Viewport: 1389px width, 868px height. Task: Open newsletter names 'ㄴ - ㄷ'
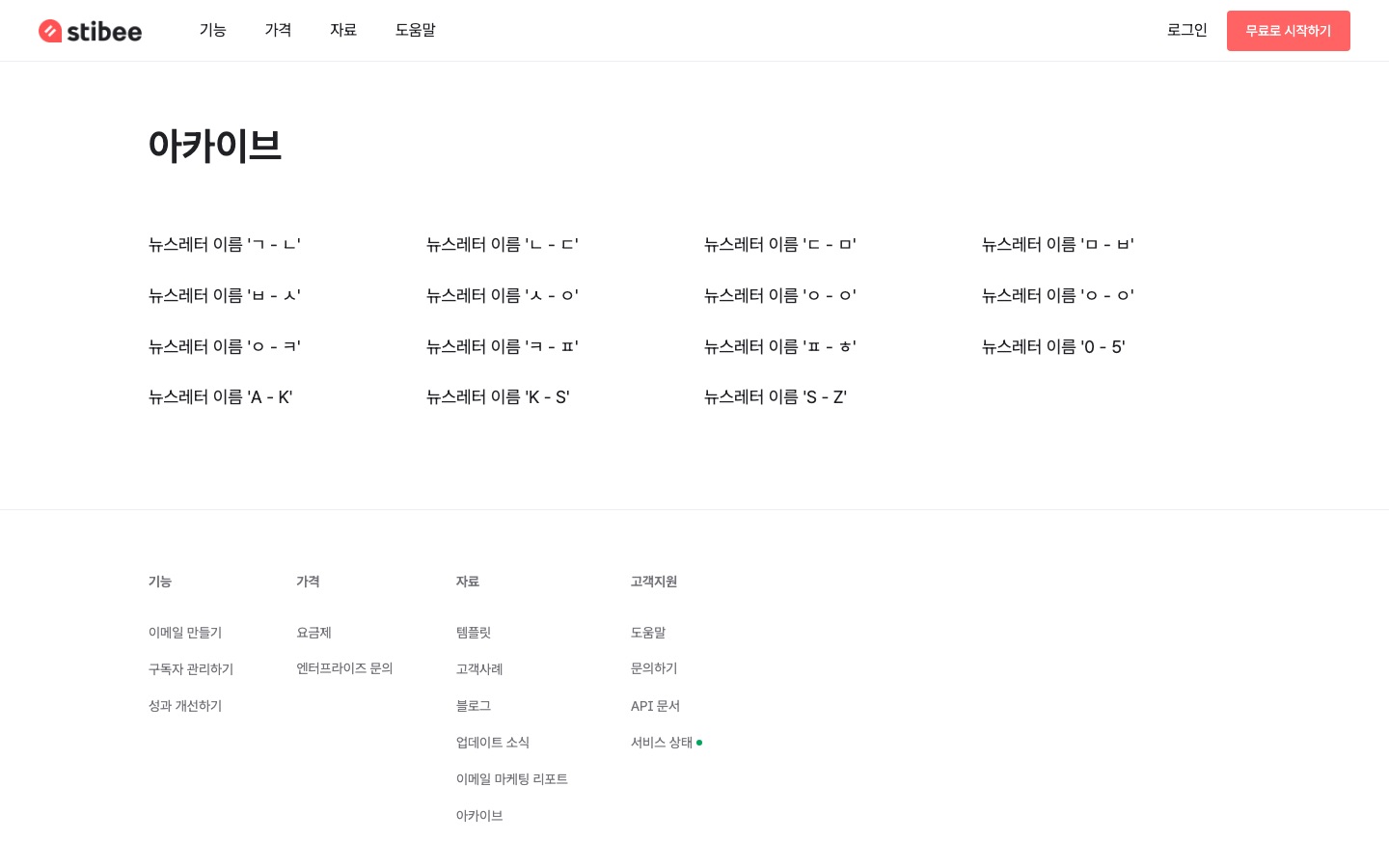503,245
